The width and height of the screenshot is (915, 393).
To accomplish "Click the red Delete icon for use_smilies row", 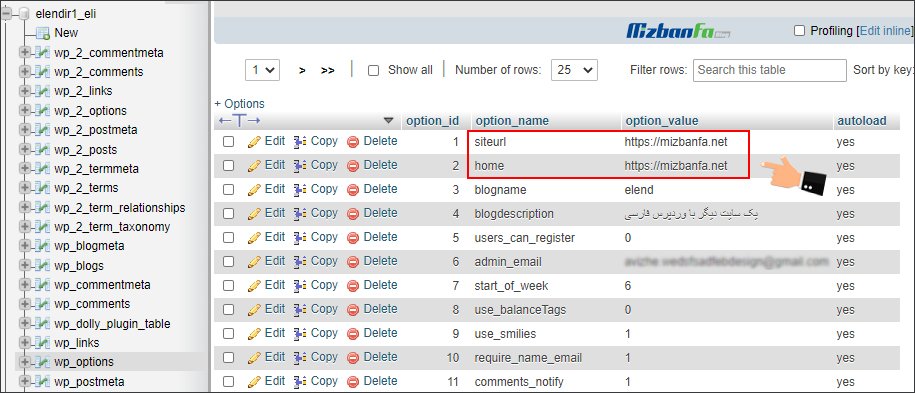I will tap(353, 333).
